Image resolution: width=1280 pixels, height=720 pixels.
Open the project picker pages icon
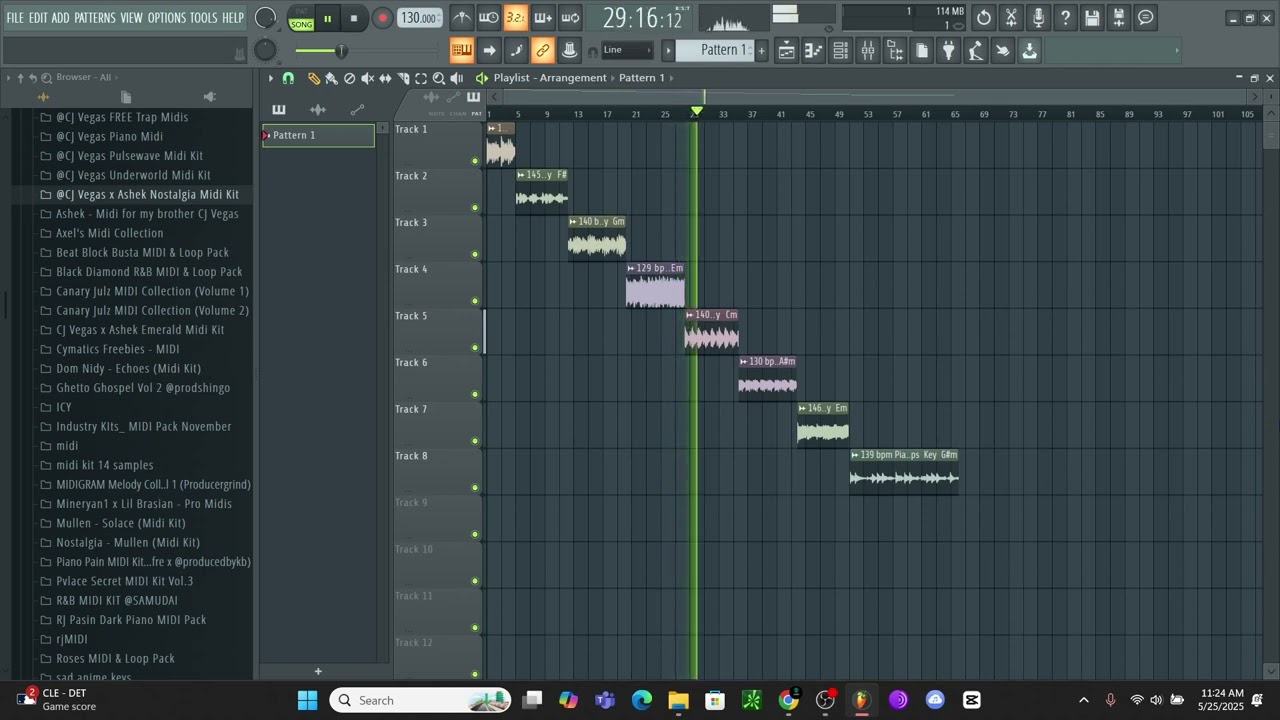click(922, 50)
